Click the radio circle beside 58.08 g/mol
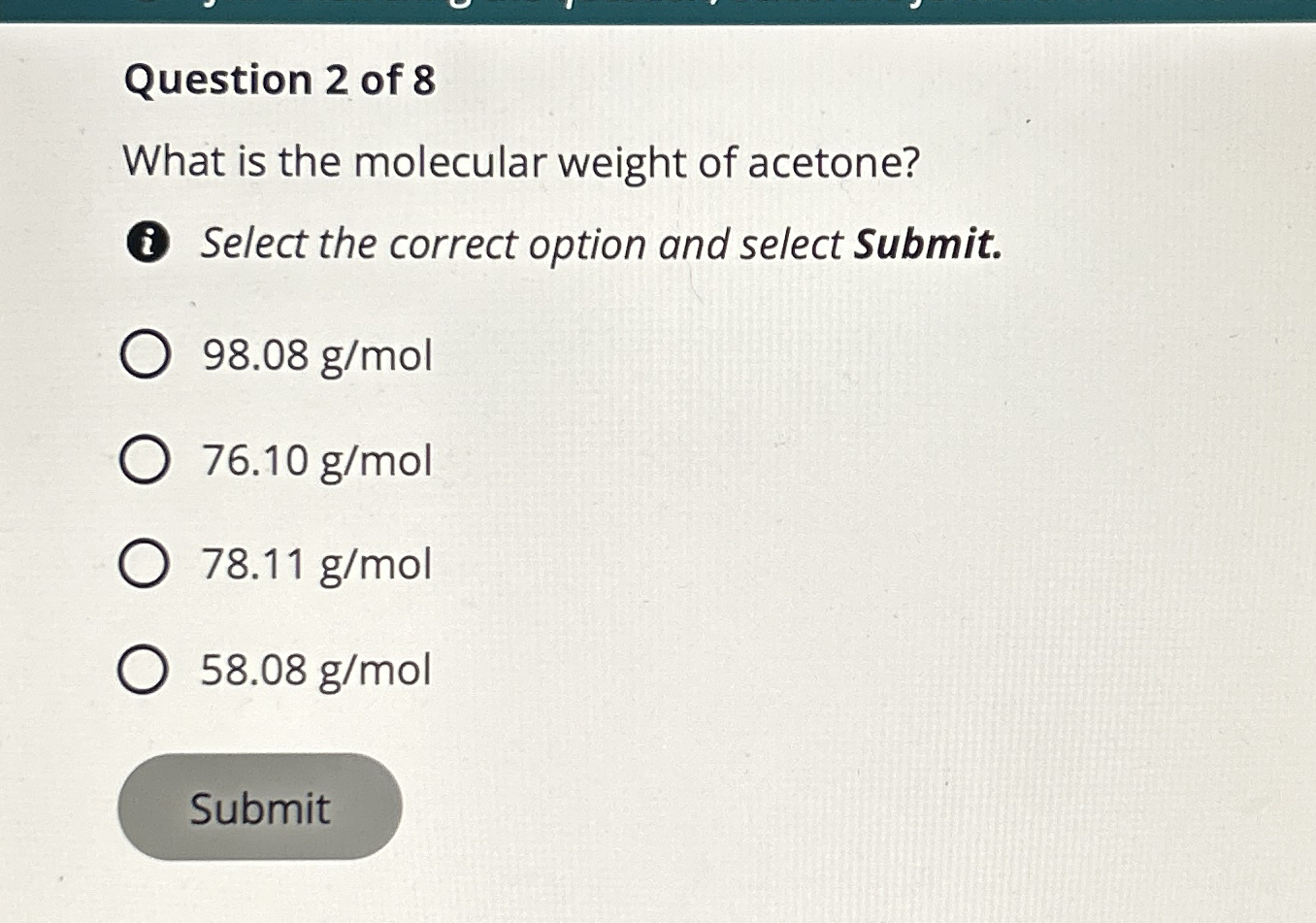The height and width of the screenshot is (923, 1316). point(147,669)
